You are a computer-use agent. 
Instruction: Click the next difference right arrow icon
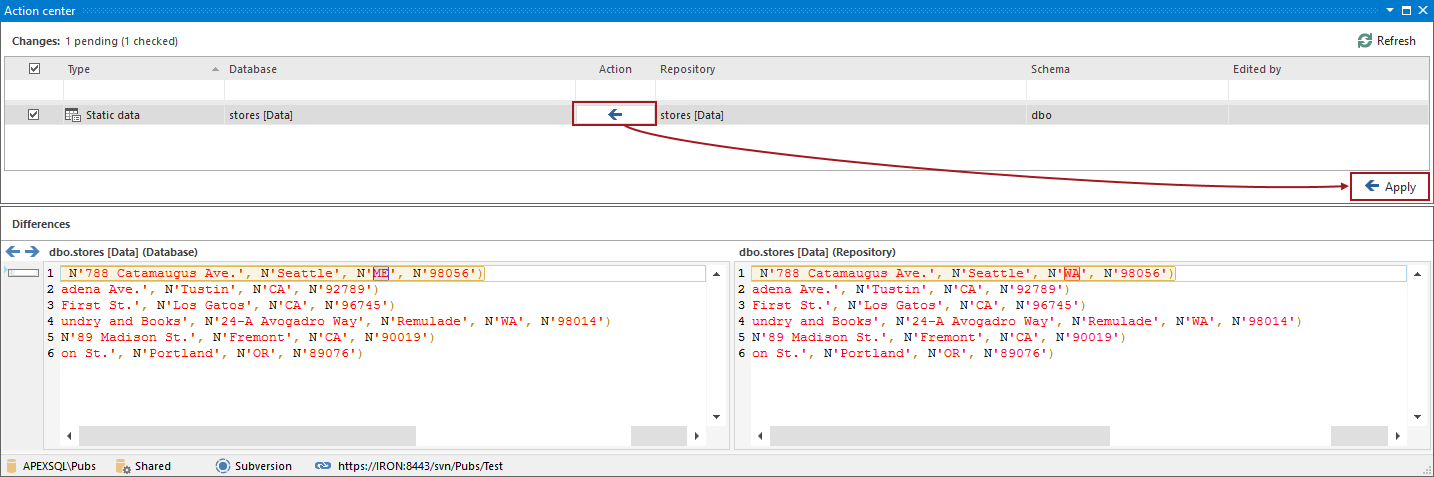point(32,252)
